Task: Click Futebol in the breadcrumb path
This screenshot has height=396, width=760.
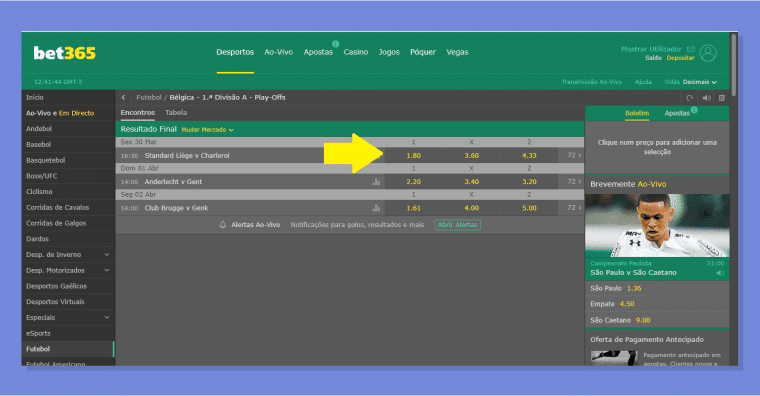Action: pos(149,97)
